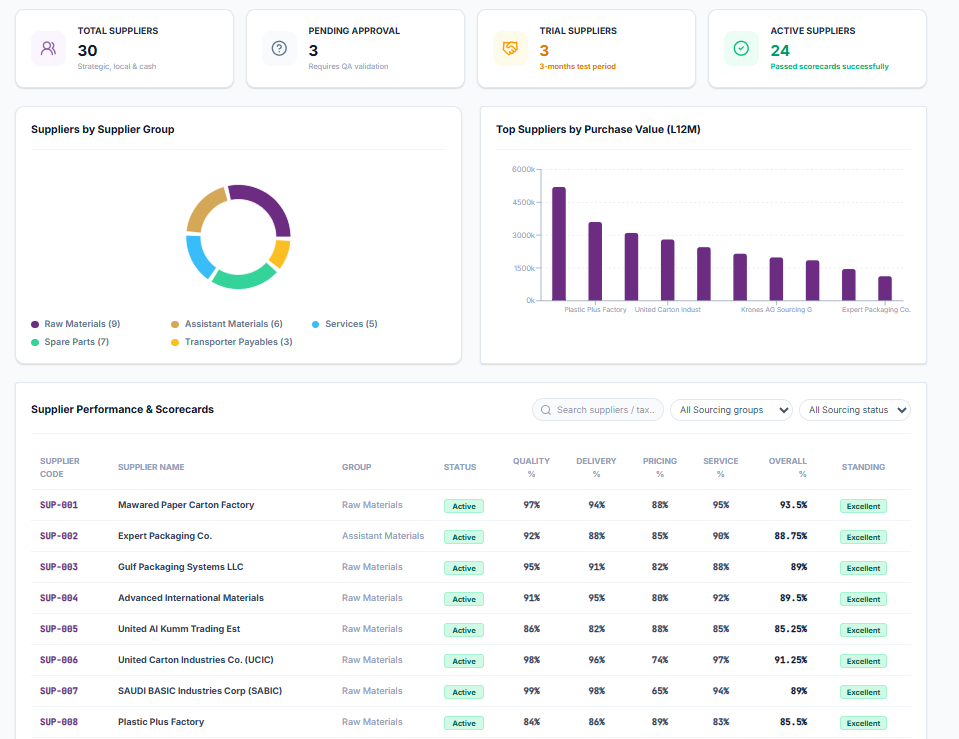Sort by the Delivery % column header
This screenshot has height=739, width=959.
596,467
